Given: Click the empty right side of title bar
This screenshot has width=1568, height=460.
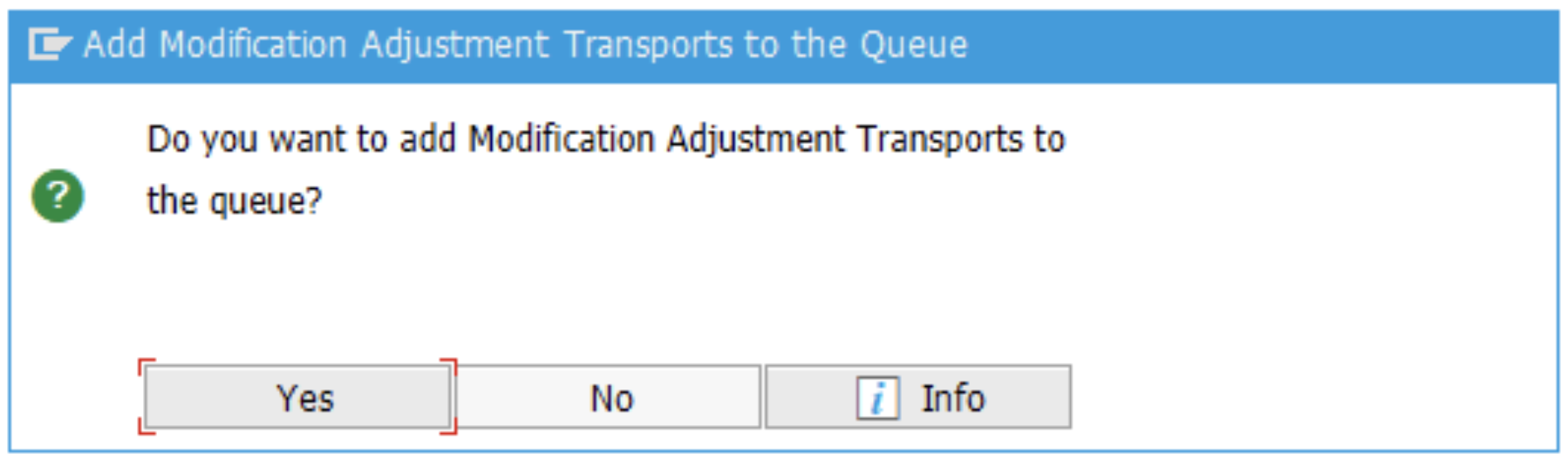Looking at the screenshot, I should point(1265,44).
